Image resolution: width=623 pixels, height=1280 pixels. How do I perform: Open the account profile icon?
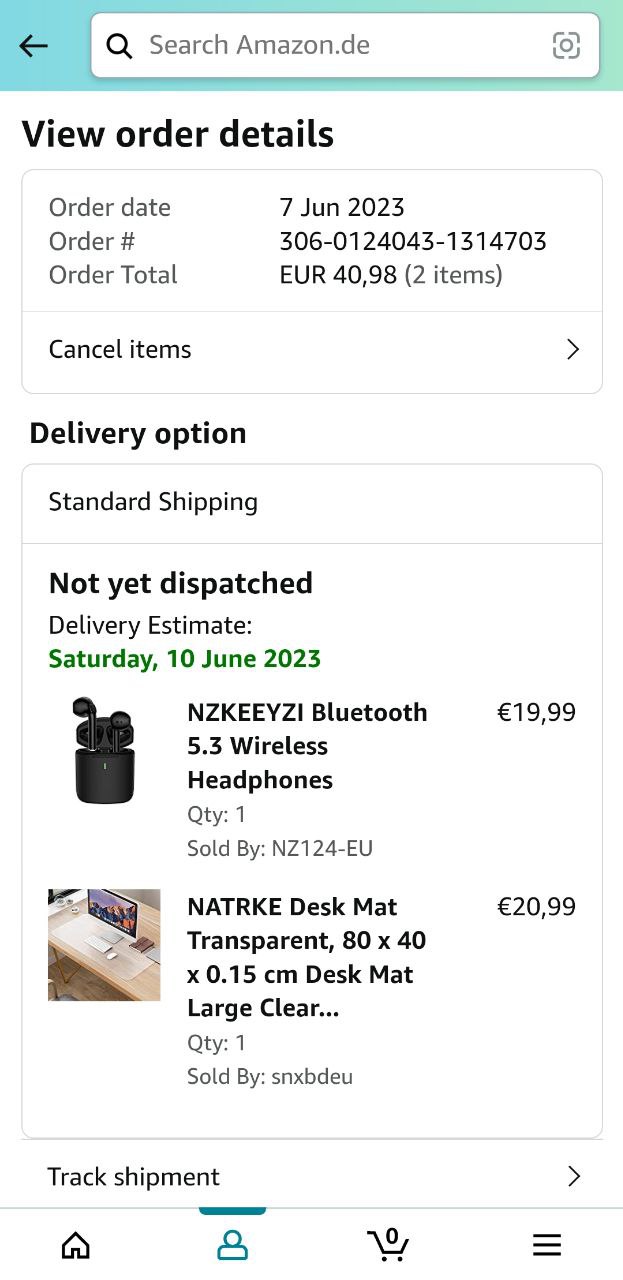pos(232,1244)
